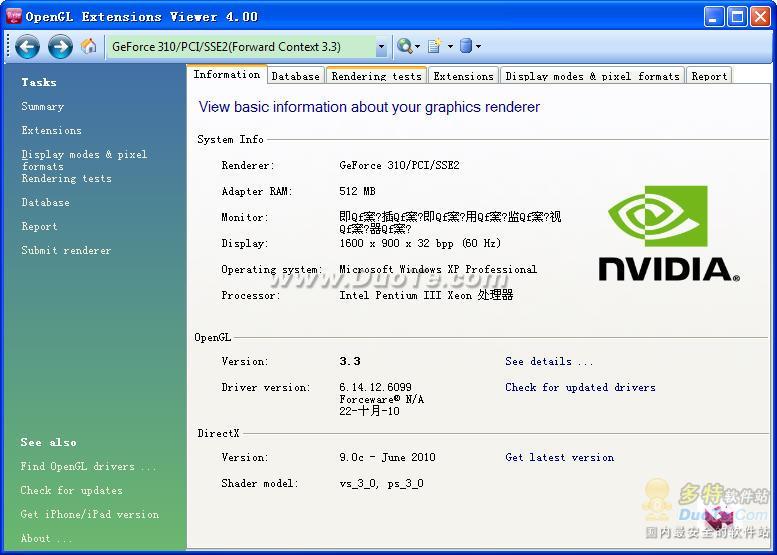The height and width of the screenshot is (555, 777).
Task: Click the NVIDIA logo image
Action: click(x=669, y=234)
